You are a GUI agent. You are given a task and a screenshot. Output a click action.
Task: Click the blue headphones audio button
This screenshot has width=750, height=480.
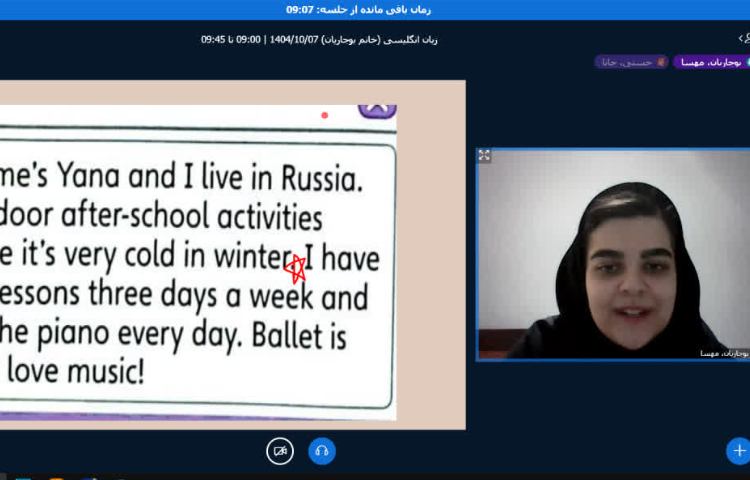click(322, 451)
